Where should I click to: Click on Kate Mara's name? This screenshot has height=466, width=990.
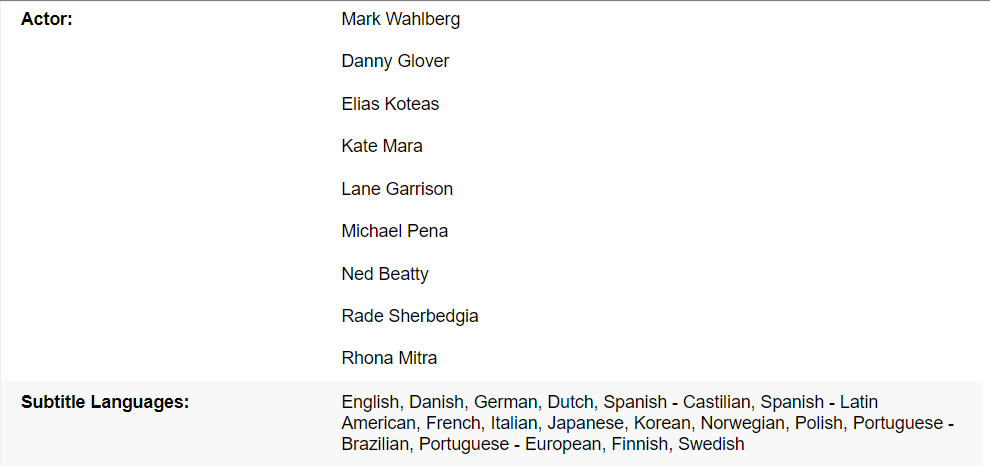tap(381, 146)
